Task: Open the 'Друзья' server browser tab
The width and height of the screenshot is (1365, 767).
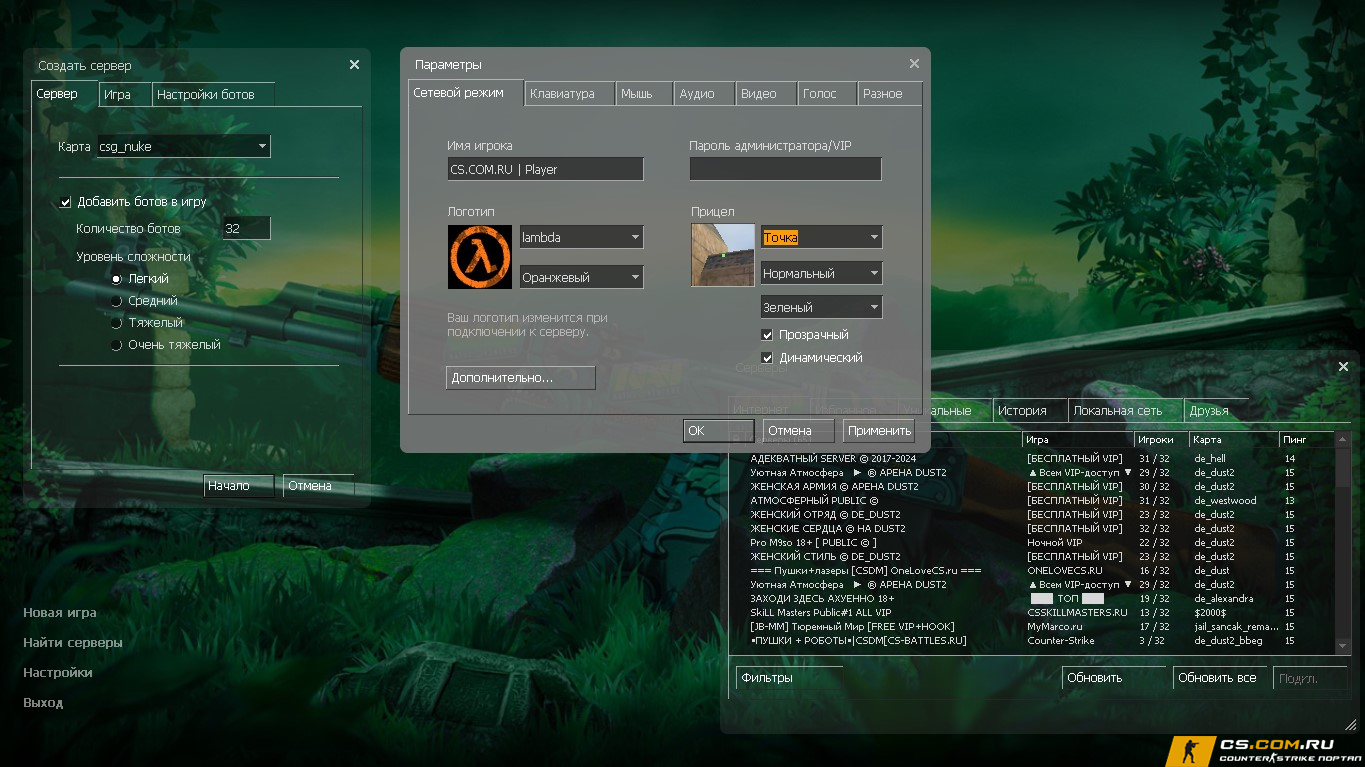Action: (x=1216, y=410)
